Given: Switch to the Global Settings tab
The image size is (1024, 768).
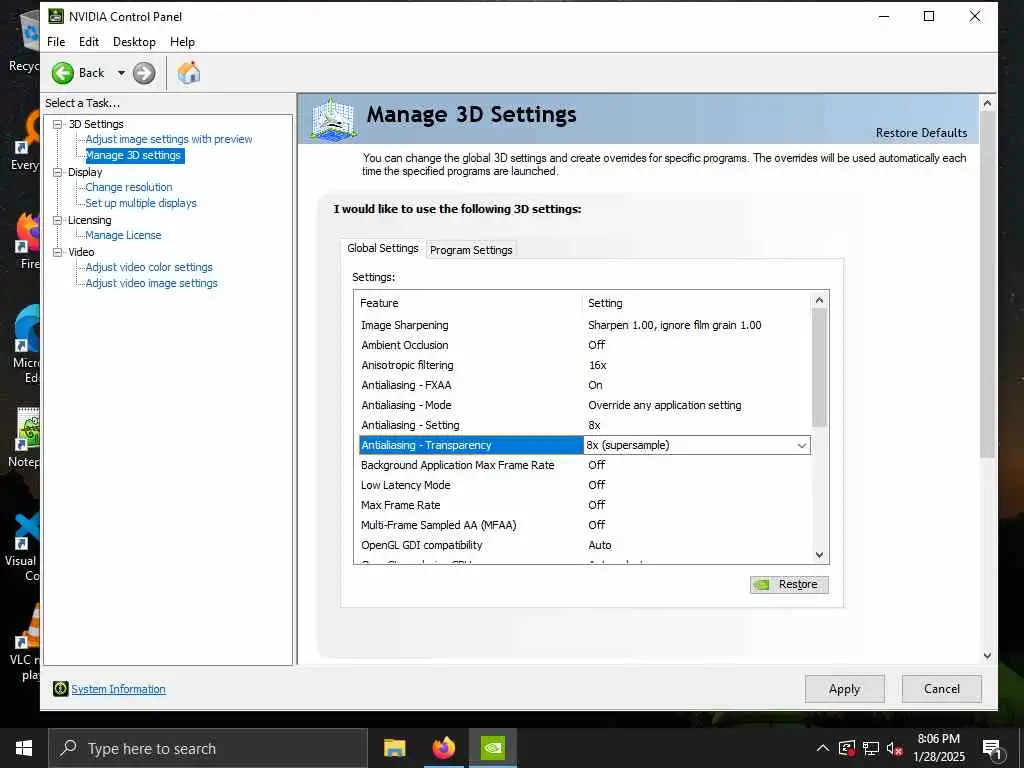Looking at the screenshot, I should [383, 248].
